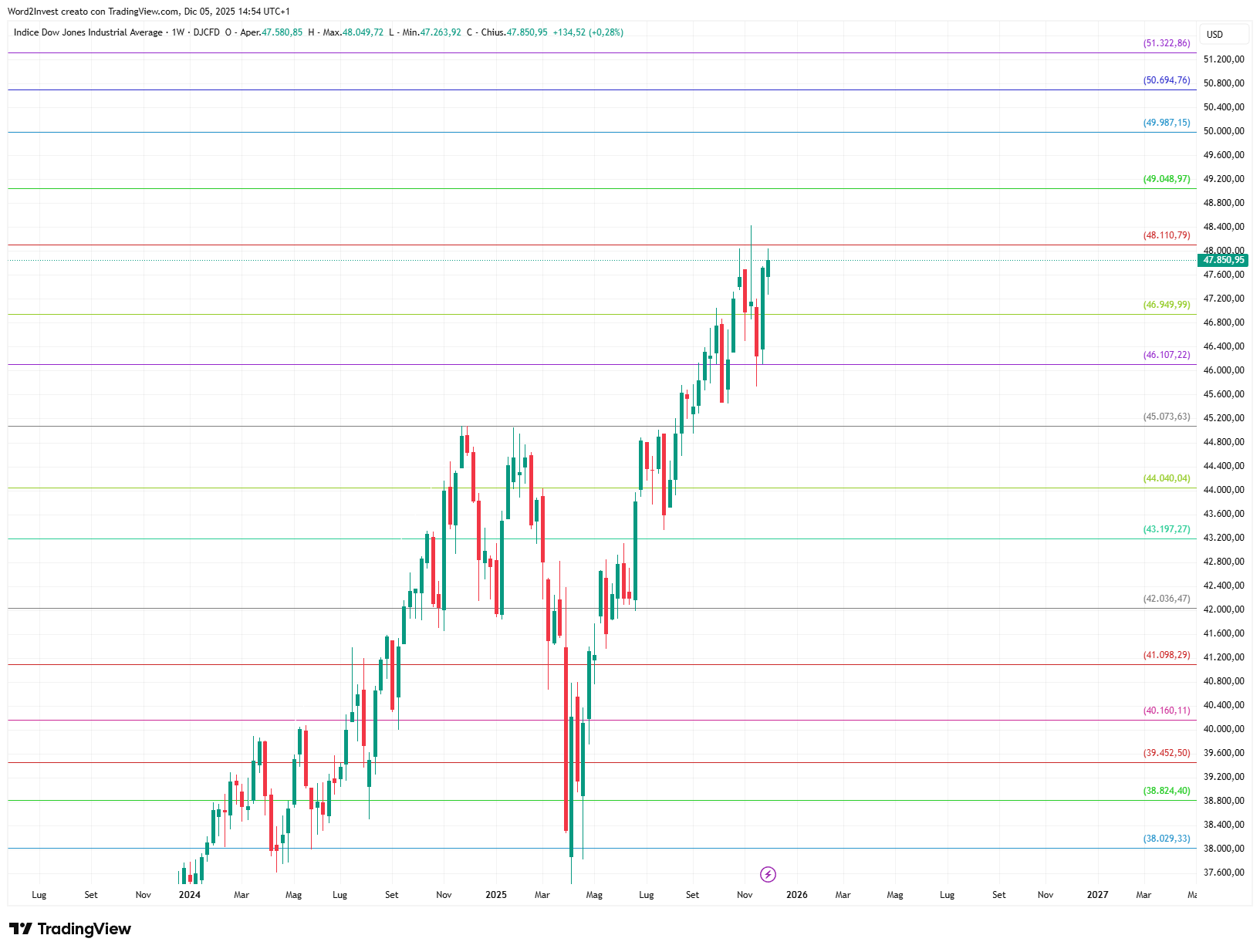This screenshot has height=952, width=1260.
Task: Select the 51.322,86 level label
Action: coord(1167,43)
